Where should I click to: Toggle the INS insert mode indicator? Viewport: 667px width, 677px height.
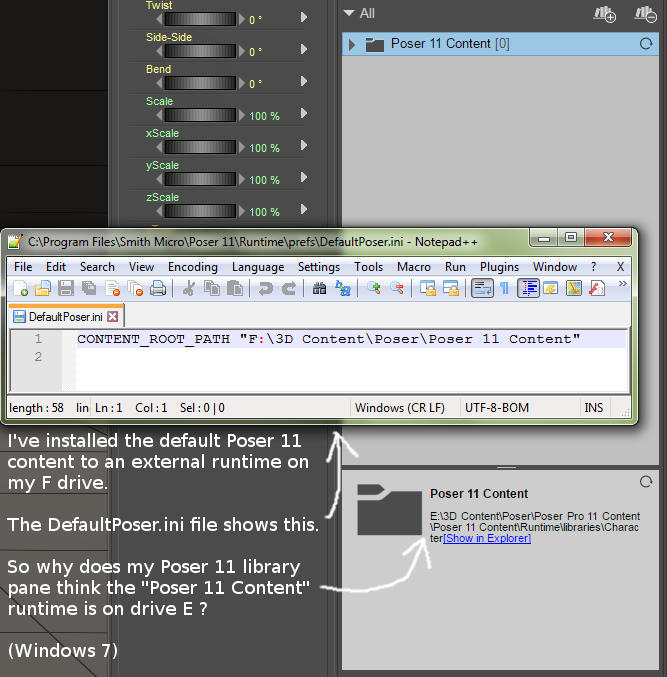[593, 408]
